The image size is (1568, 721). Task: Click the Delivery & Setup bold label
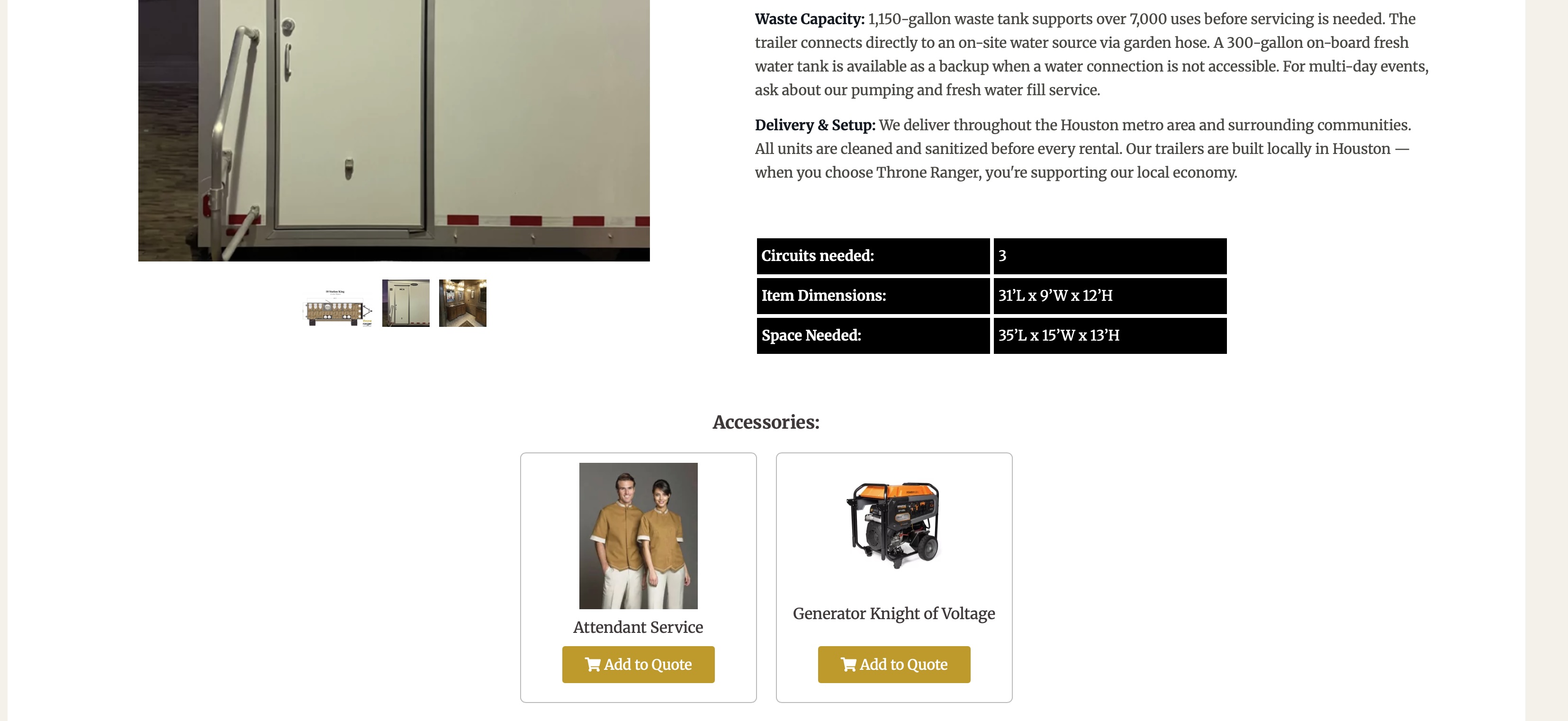click(x=815, y=125)
